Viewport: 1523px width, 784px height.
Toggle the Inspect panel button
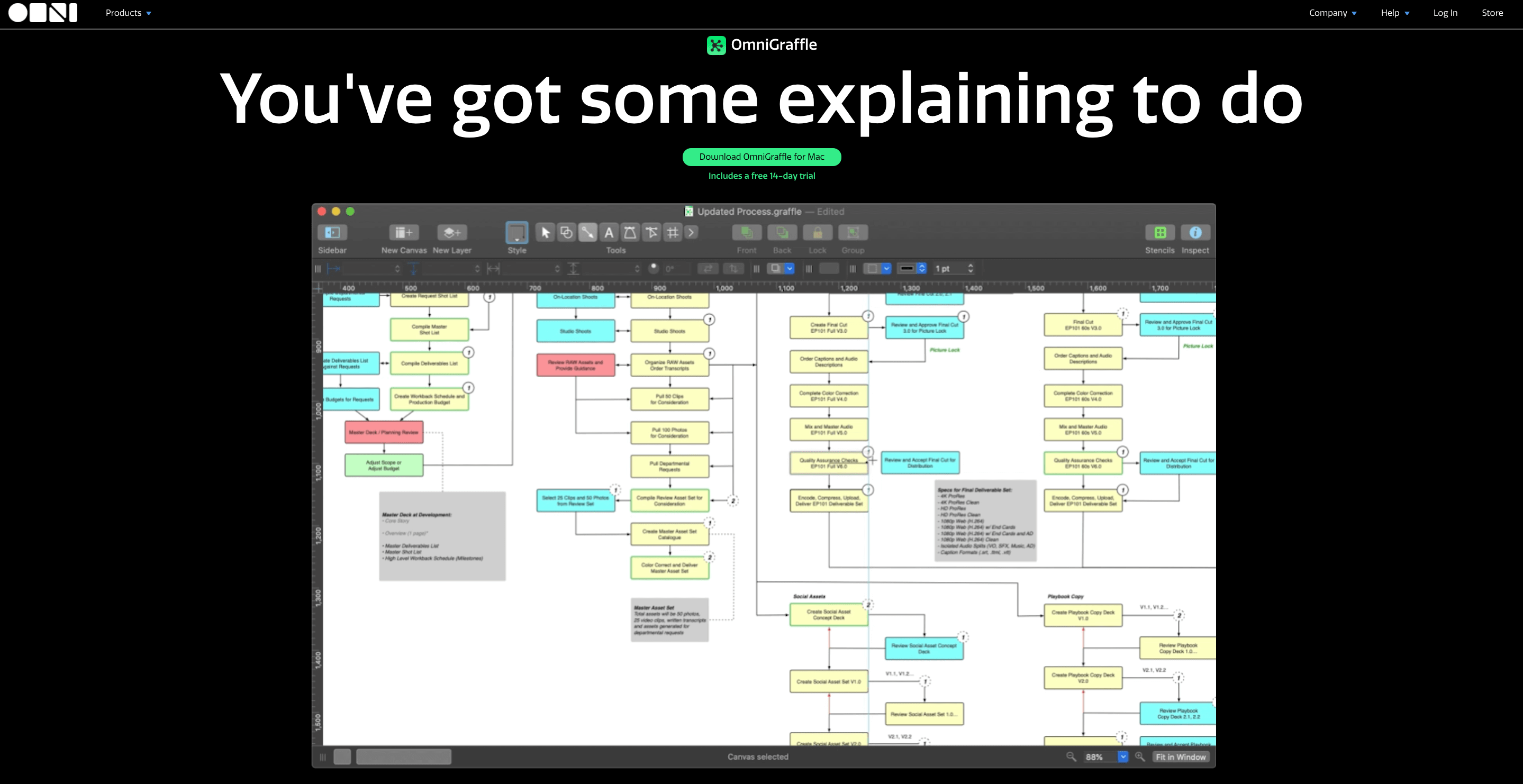tap(1195, 232)
